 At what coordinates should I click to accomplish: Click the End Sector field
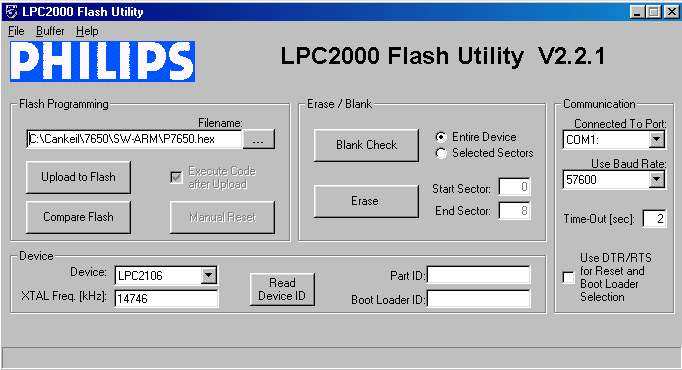(515, 211)
